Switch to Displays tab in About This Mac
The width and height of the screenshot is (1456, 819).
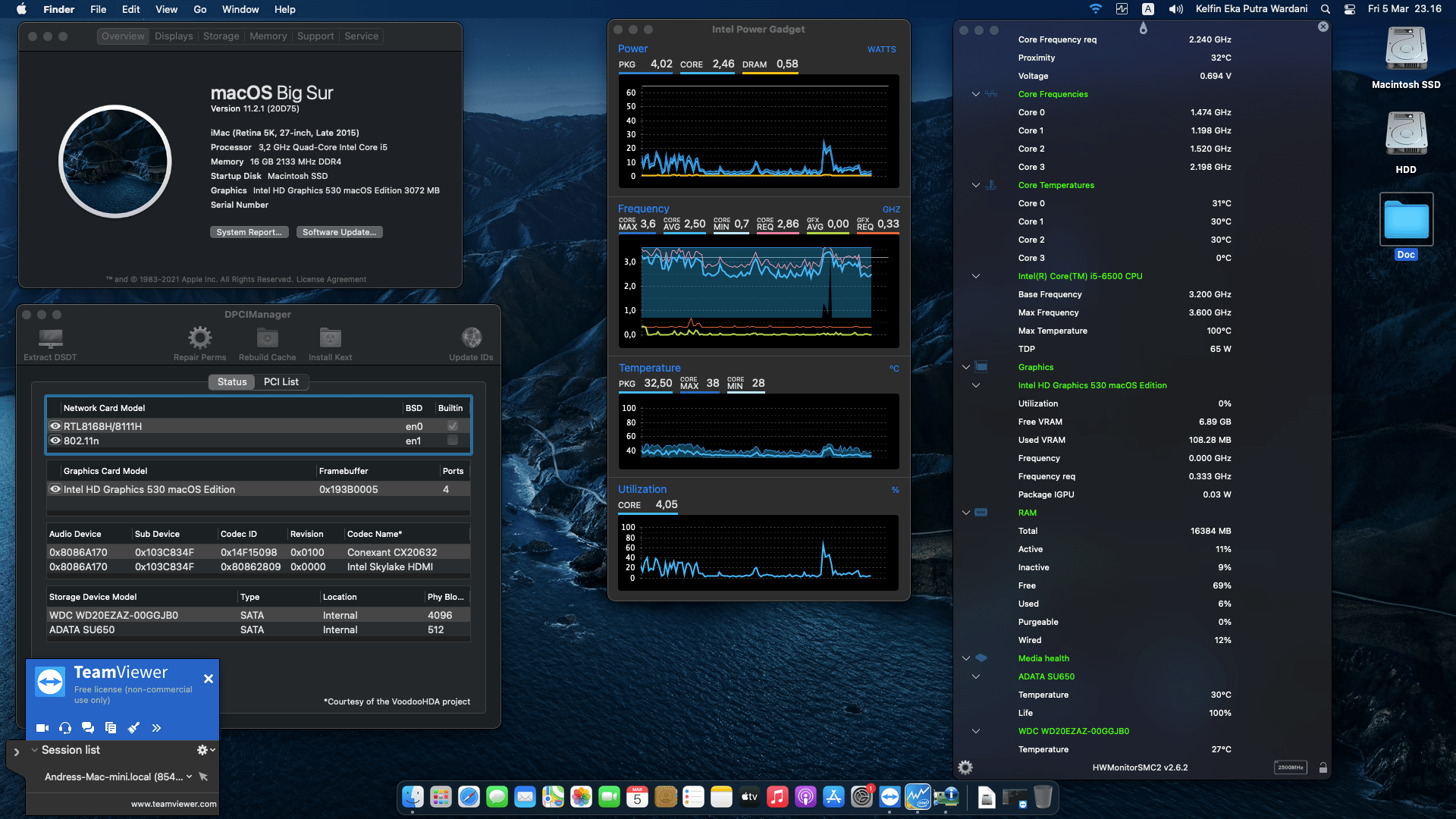click(174, 36)
